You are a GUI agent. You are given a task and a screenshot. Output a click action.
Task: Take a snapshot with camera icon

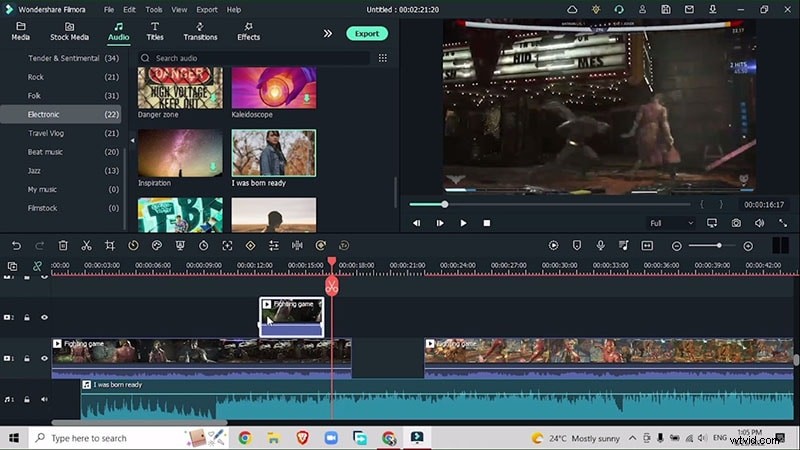pos(736,223)
